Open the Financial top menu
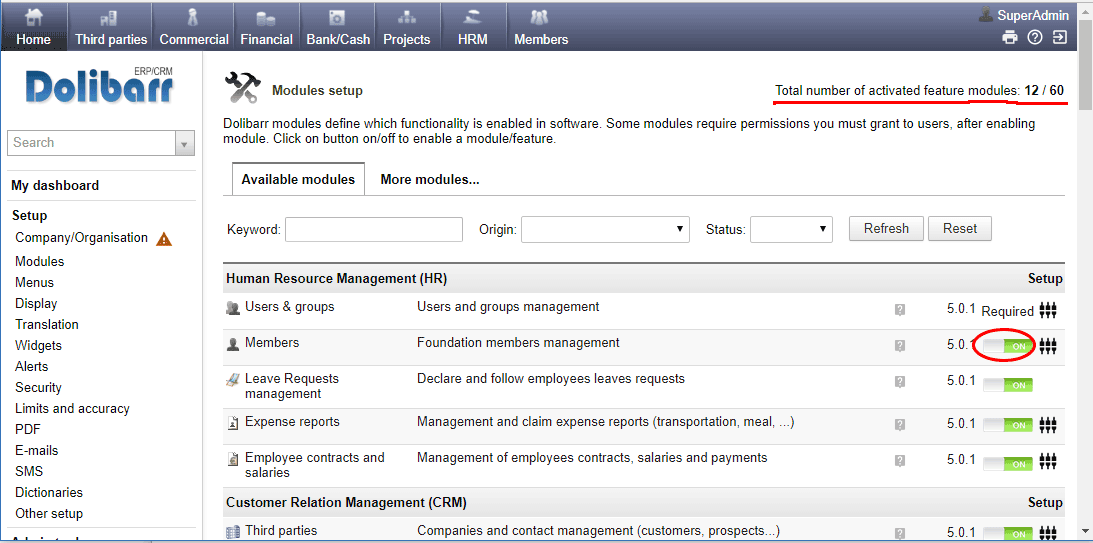The image size is (1093, 543). tap(266, 26)
